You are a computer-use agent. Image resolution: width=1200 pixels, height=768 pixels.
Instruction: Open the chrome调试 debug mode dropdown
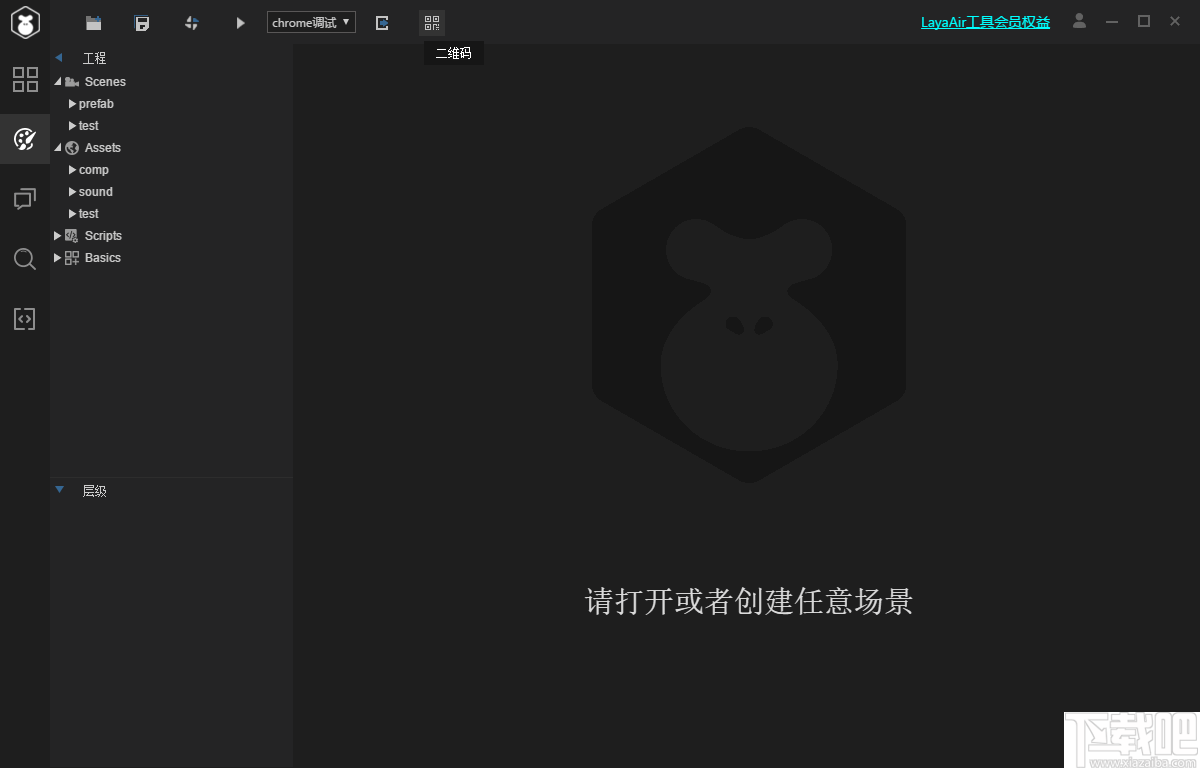tap(311, 21)
